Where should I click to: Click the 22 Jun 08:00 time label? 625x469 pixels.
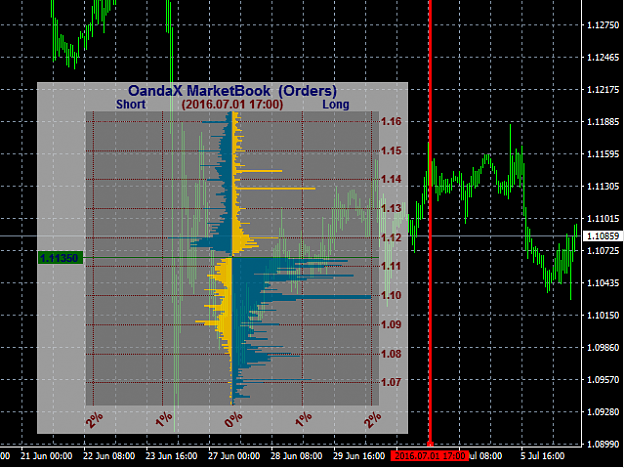pos(109,456)
